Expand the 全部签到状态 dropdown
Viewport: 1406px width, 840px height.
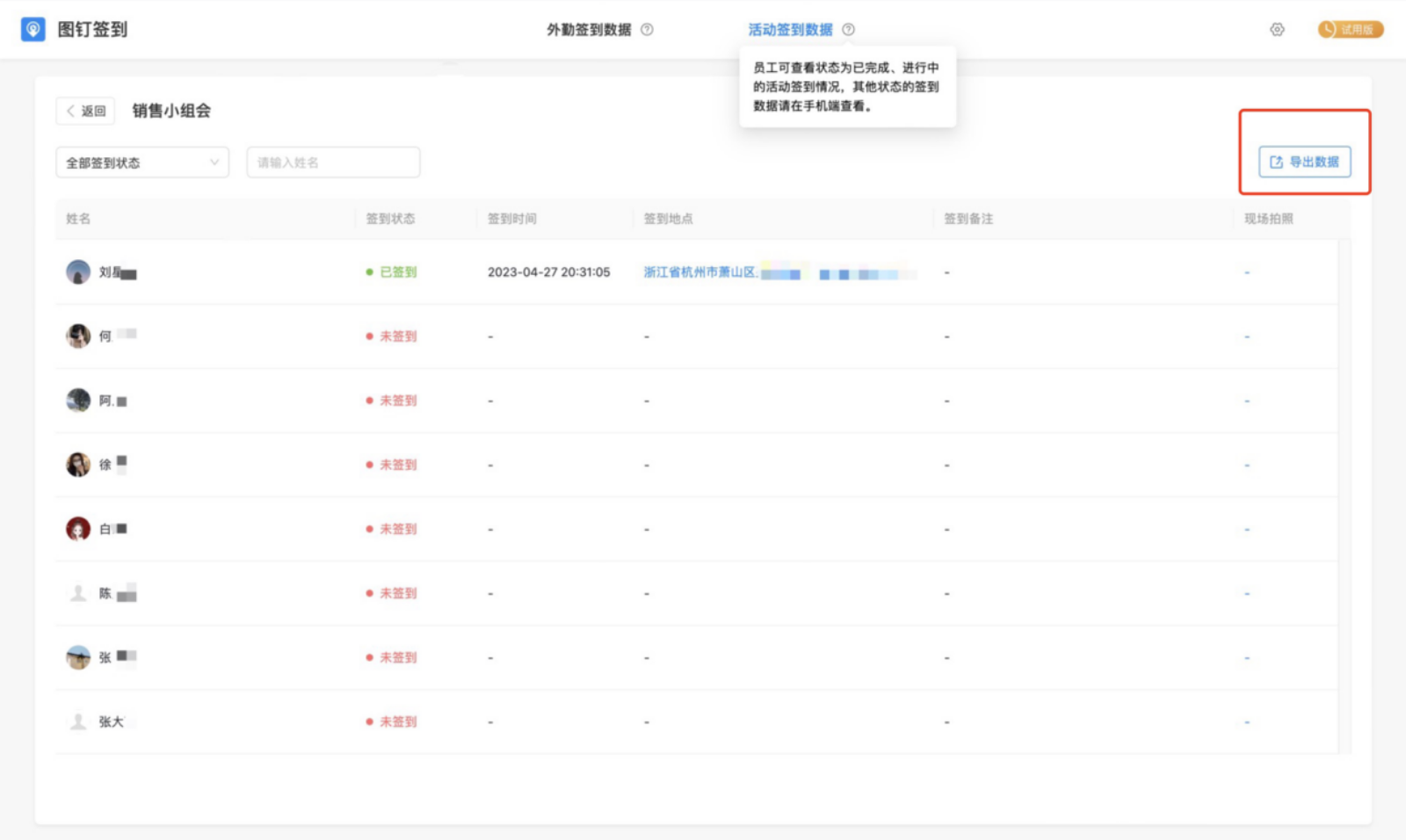pyautogui.click(x=142, y=163)
